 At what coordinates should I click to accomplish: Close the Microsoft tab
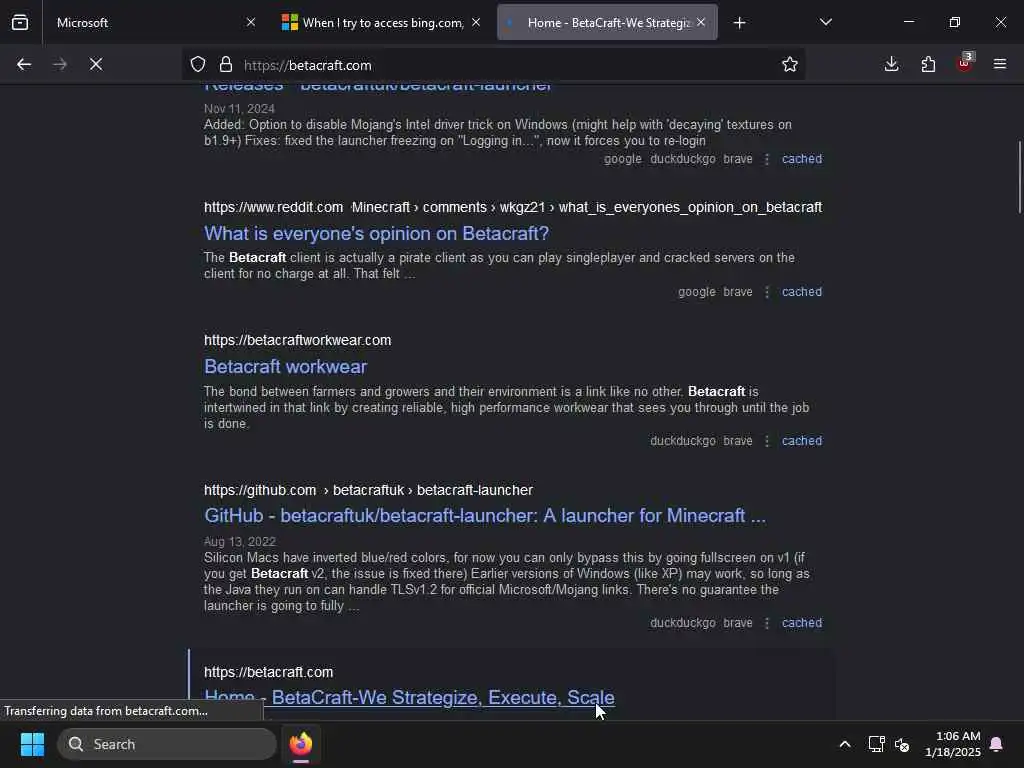pos(251,22)
